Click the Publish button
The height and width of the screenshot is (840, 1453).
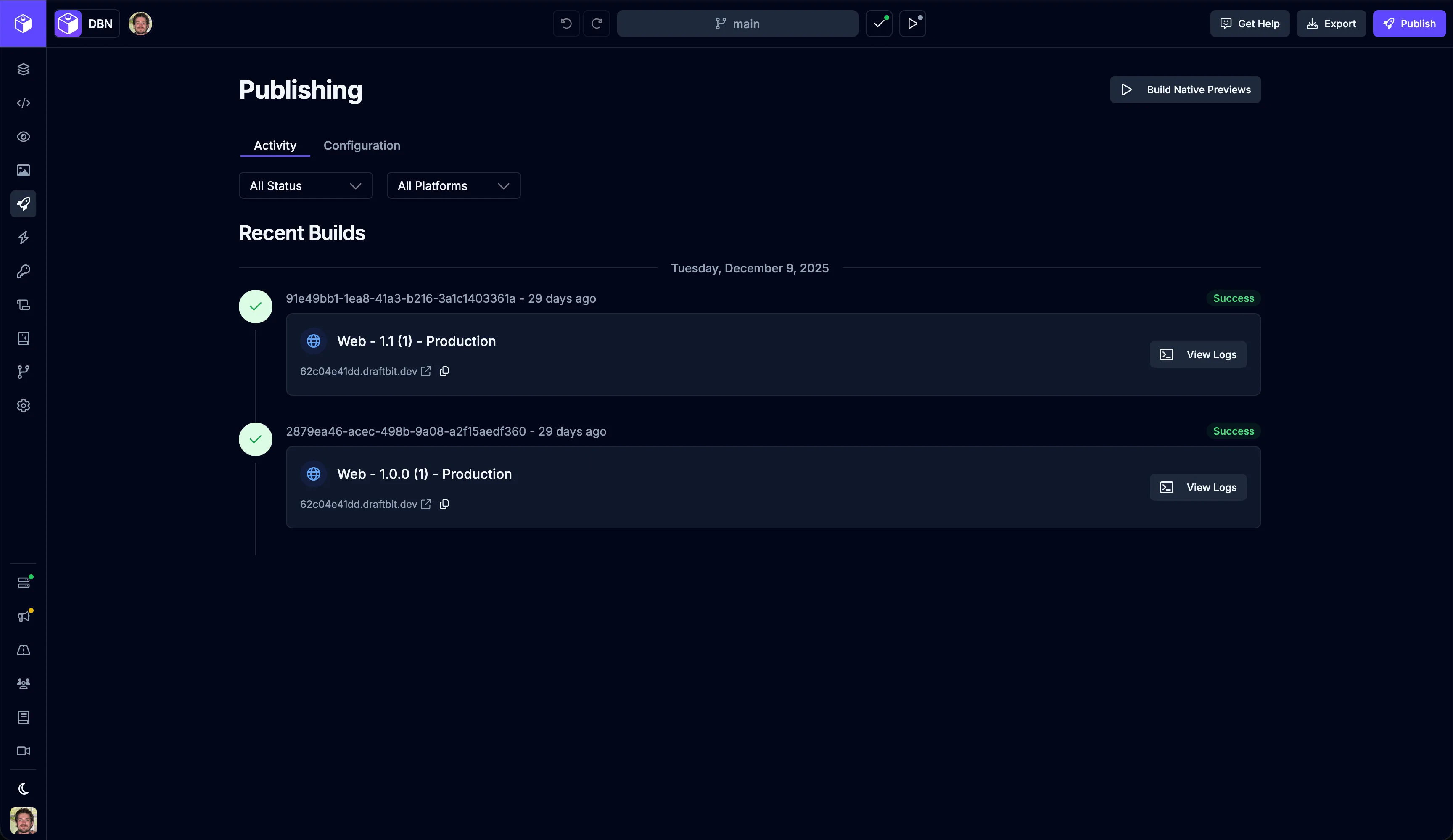click(1408, 24)
